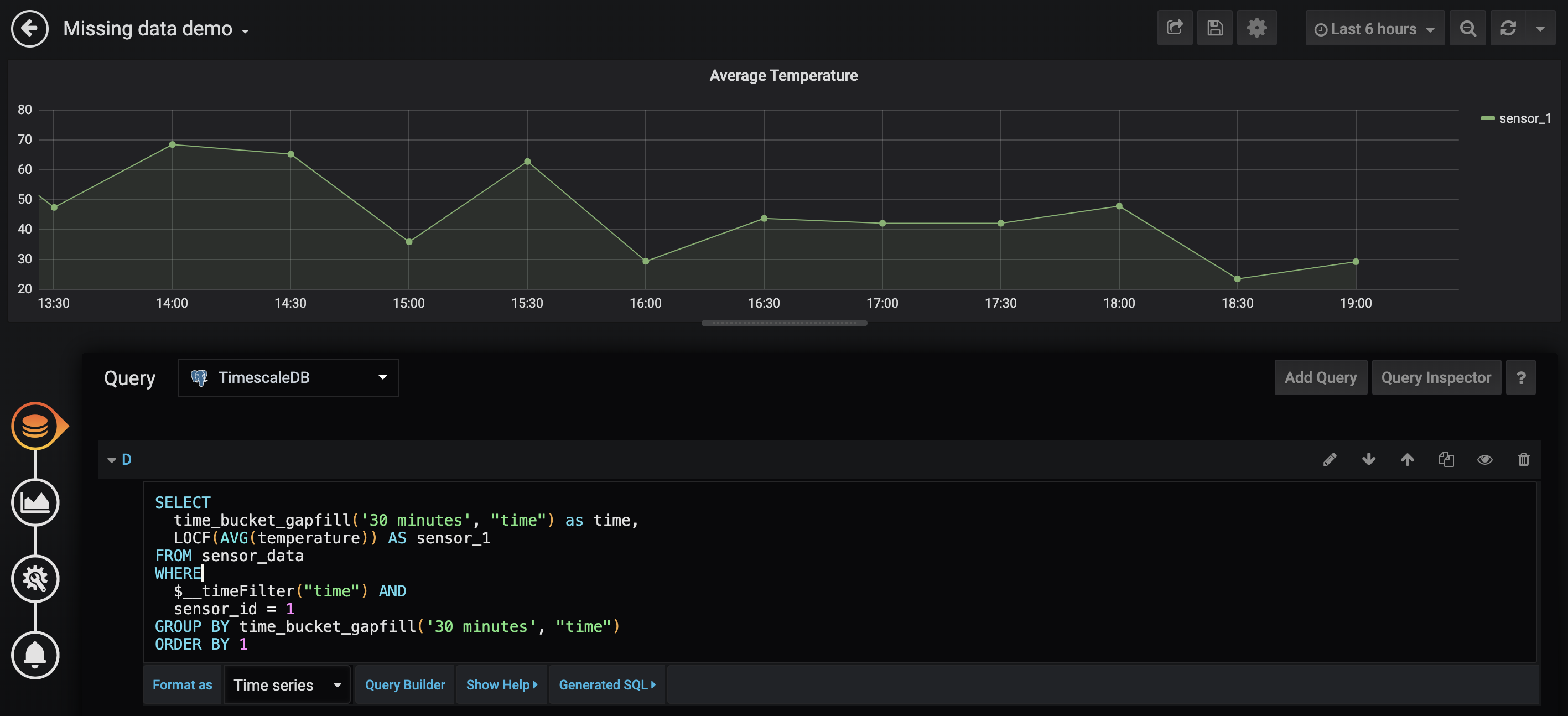The image size is (1568, 716).
Task: Open dashboard settings gear
Action: (x=1257, y=28)
